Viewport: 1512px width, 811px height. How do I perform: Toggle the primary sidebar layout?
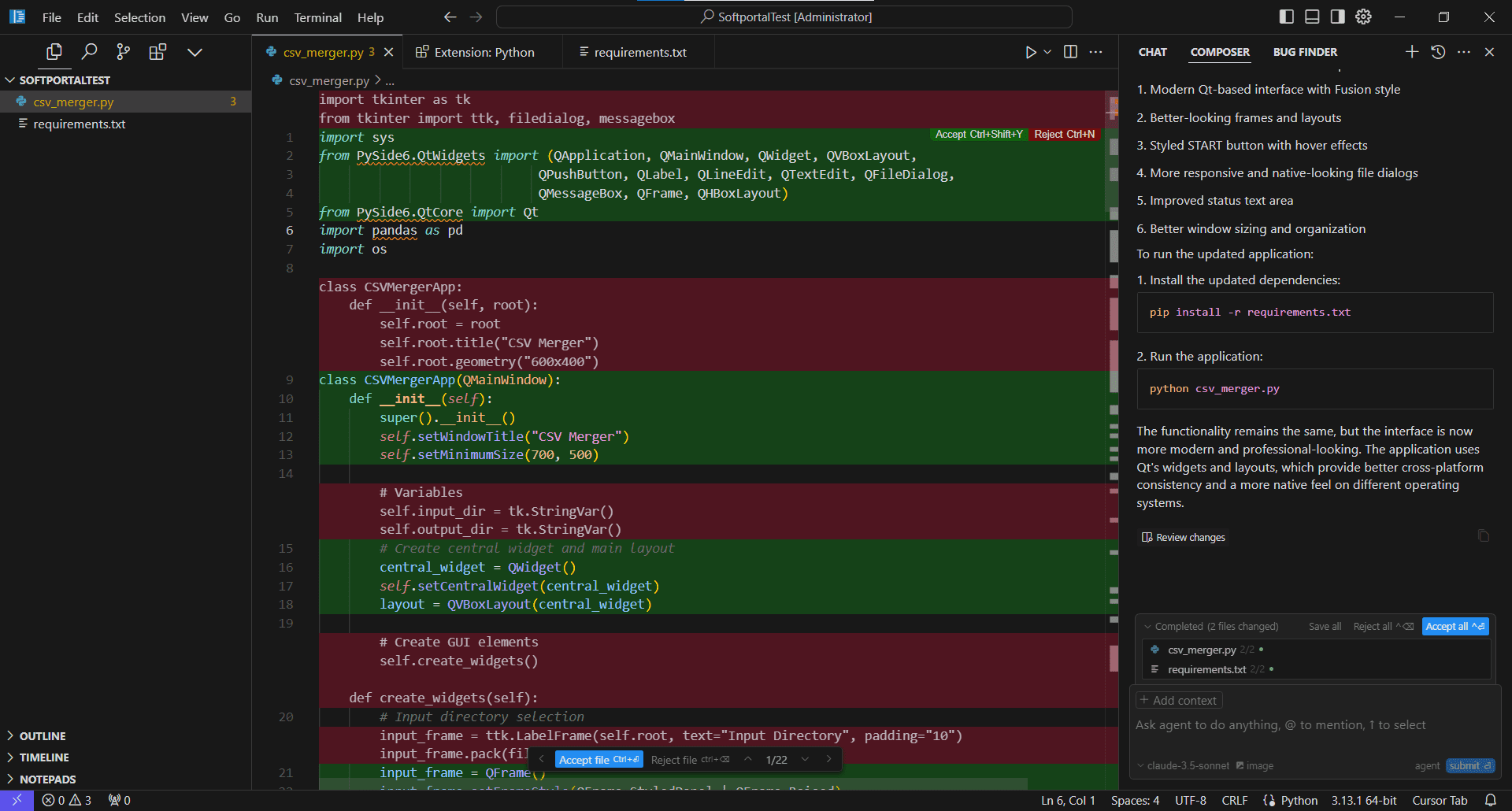pos(1287,17)
